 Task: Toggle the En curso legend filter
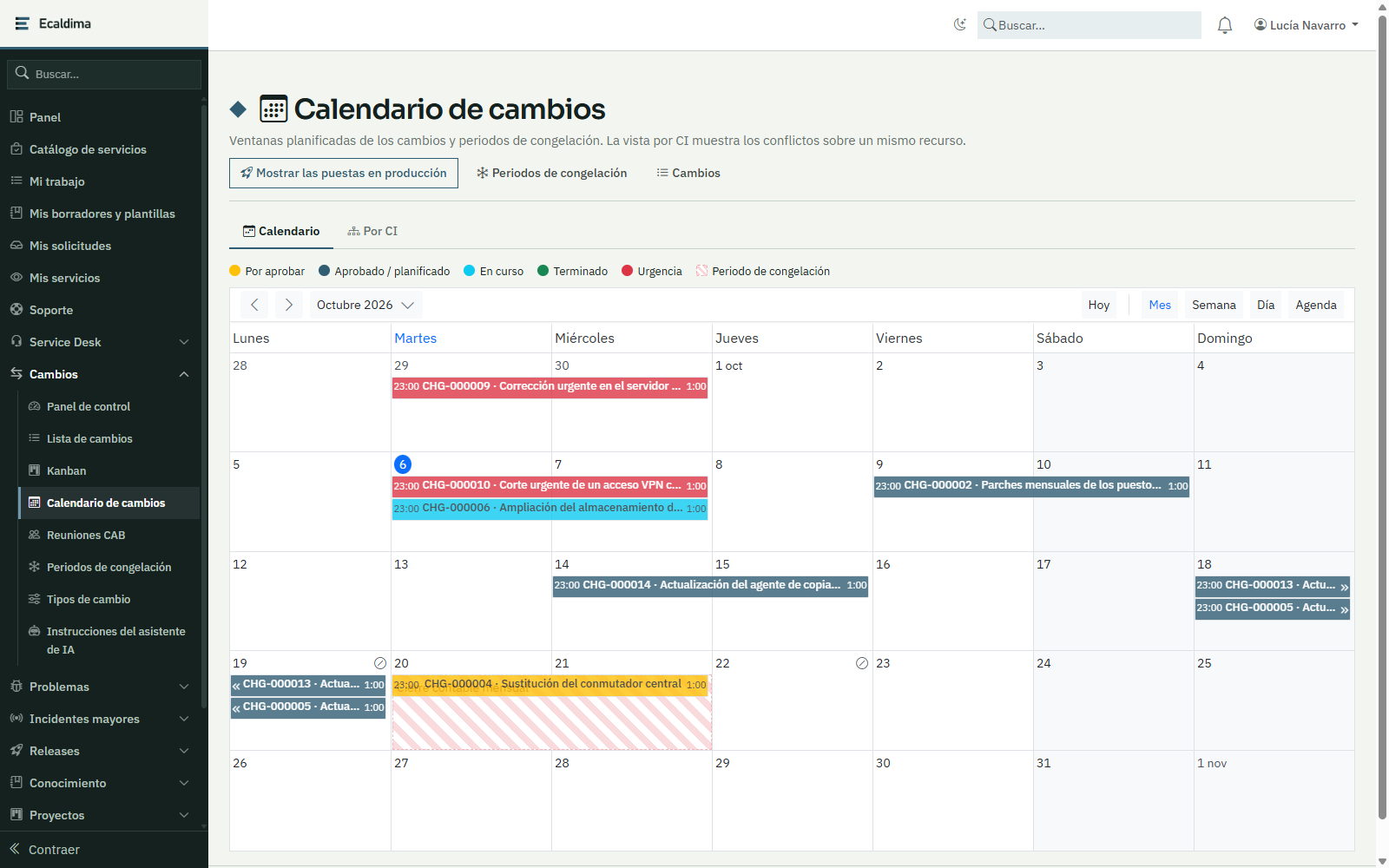(x=494, y=271)
